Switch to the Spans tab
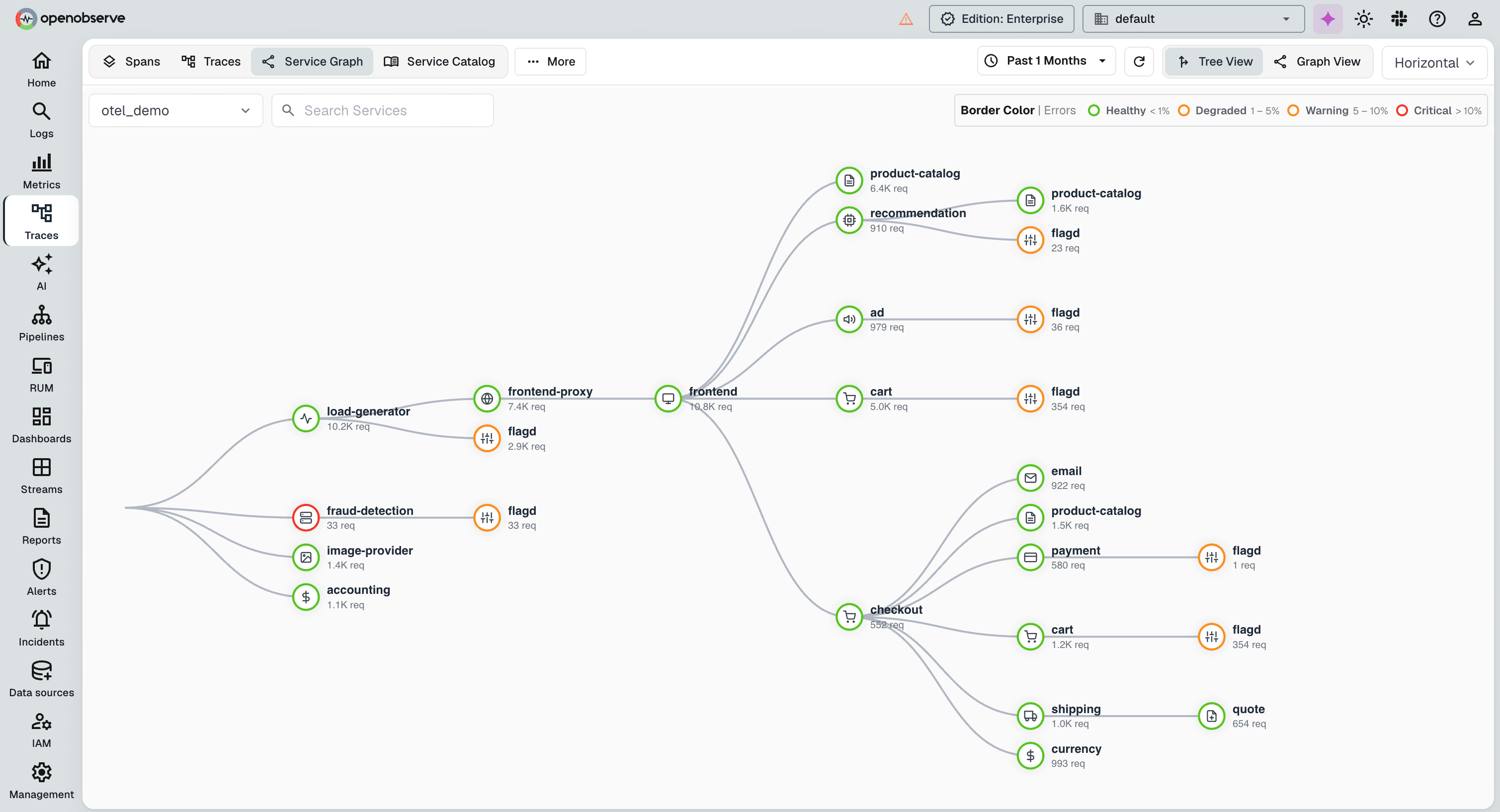The image size is (1500, 812). [131, 61]
